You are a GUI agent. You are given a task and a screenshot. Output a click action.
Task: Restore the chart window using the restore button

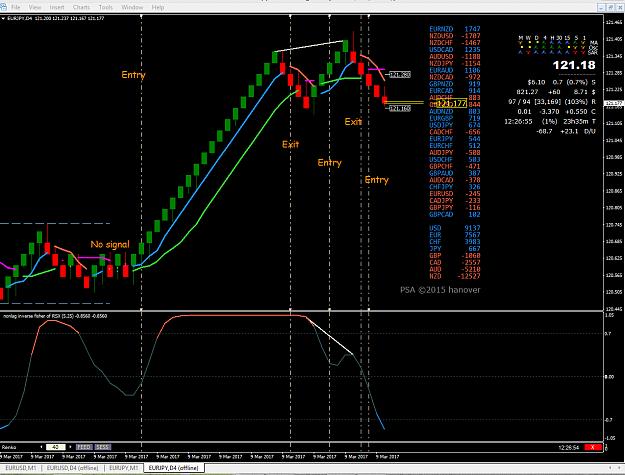point(610,7)
